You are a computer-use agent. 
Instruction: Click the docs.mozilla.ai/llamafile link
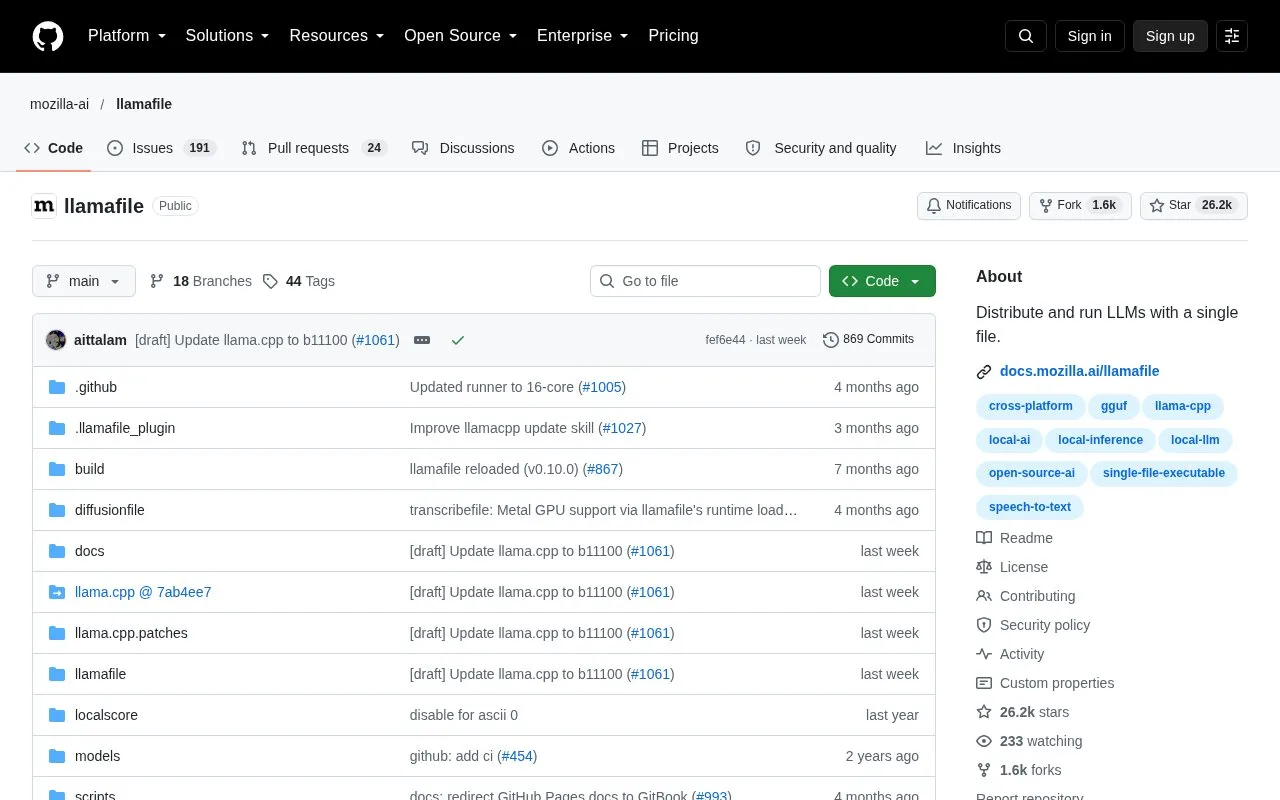coord(1080,371)
